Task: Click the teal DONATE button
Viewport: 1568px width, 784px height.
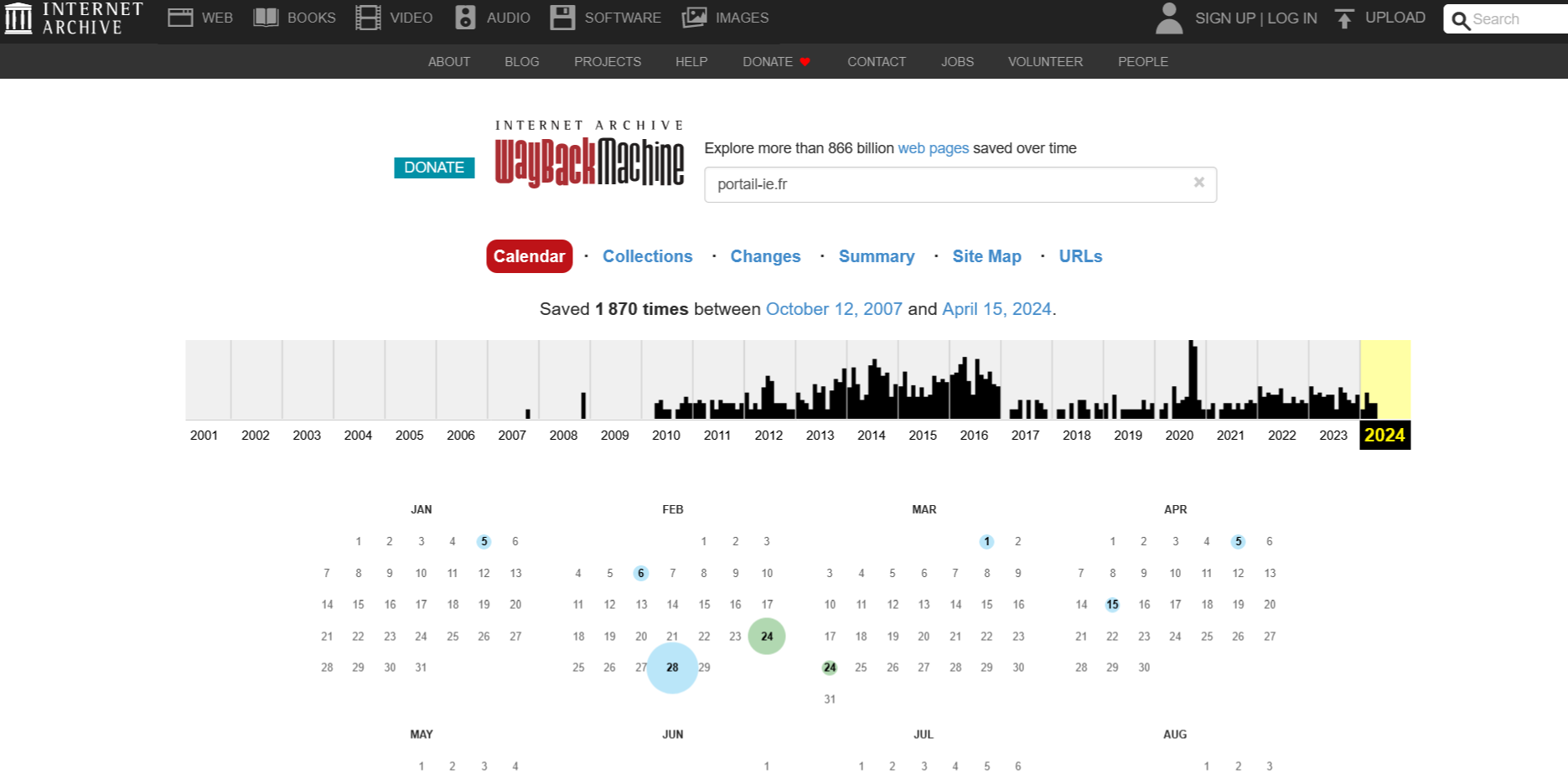Action: coord(434,168)
